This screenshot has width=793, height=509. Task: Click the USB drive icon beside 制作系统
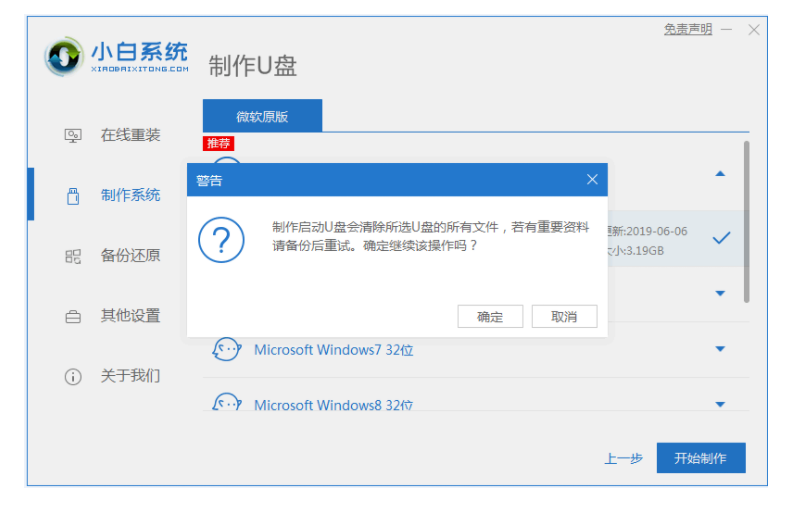[x=73, y=196]
